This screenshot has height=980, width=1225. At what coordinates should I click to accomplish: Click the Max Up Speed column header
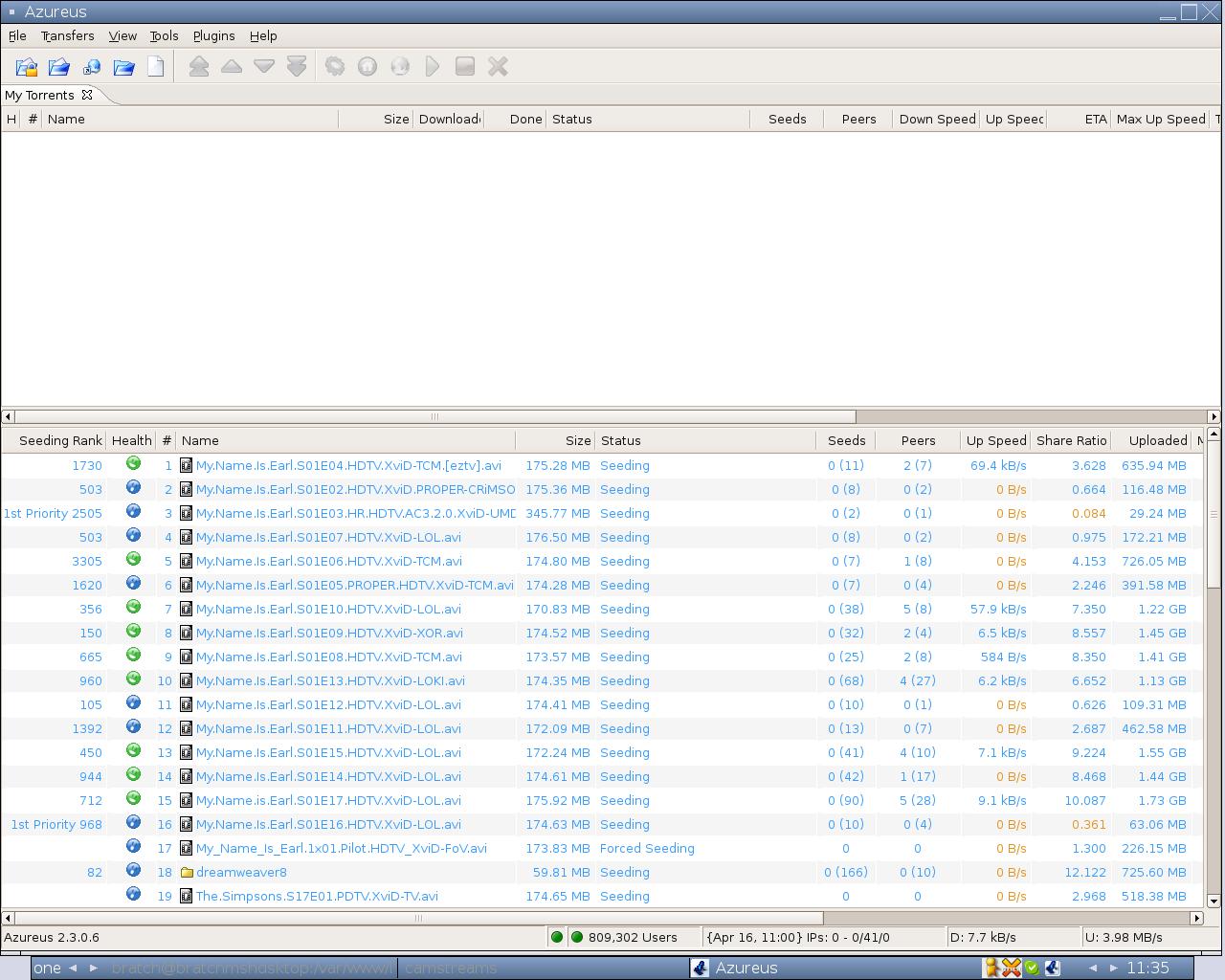coord(1160,119)
